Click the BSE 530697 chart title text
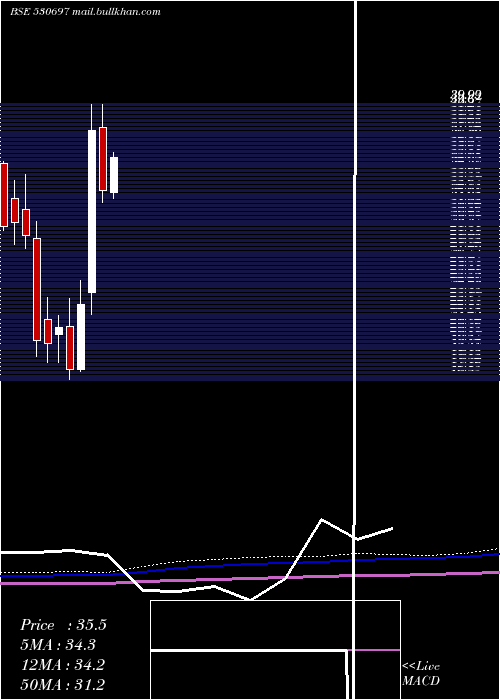 coord(85,12)
